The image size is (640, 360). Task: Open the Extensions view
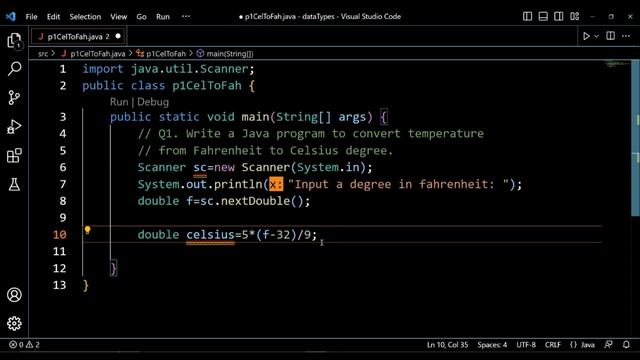pyautogui.click(x=14, y=156)
